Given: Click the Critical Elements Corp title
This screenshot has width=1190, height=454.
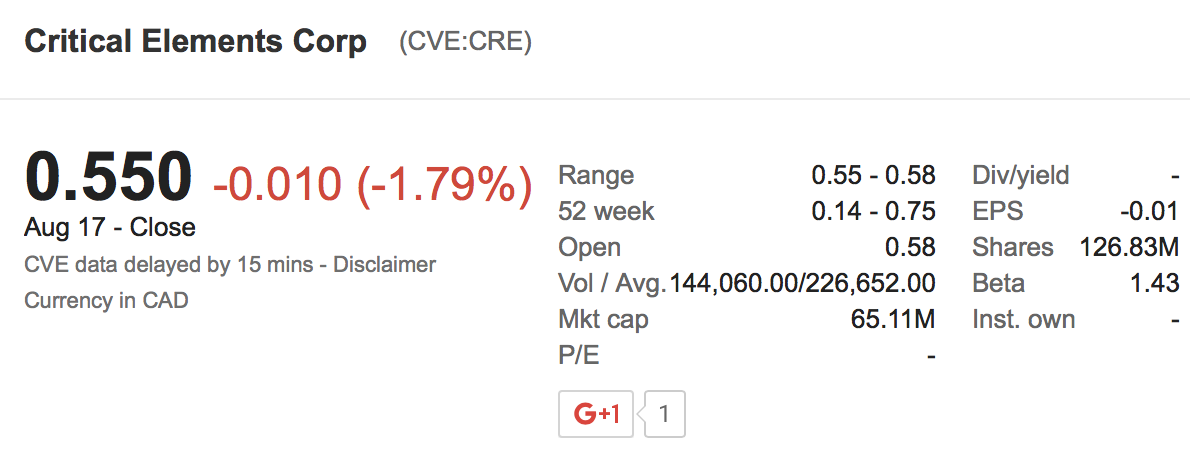Looking at the screenshot, I should (196, 42).
